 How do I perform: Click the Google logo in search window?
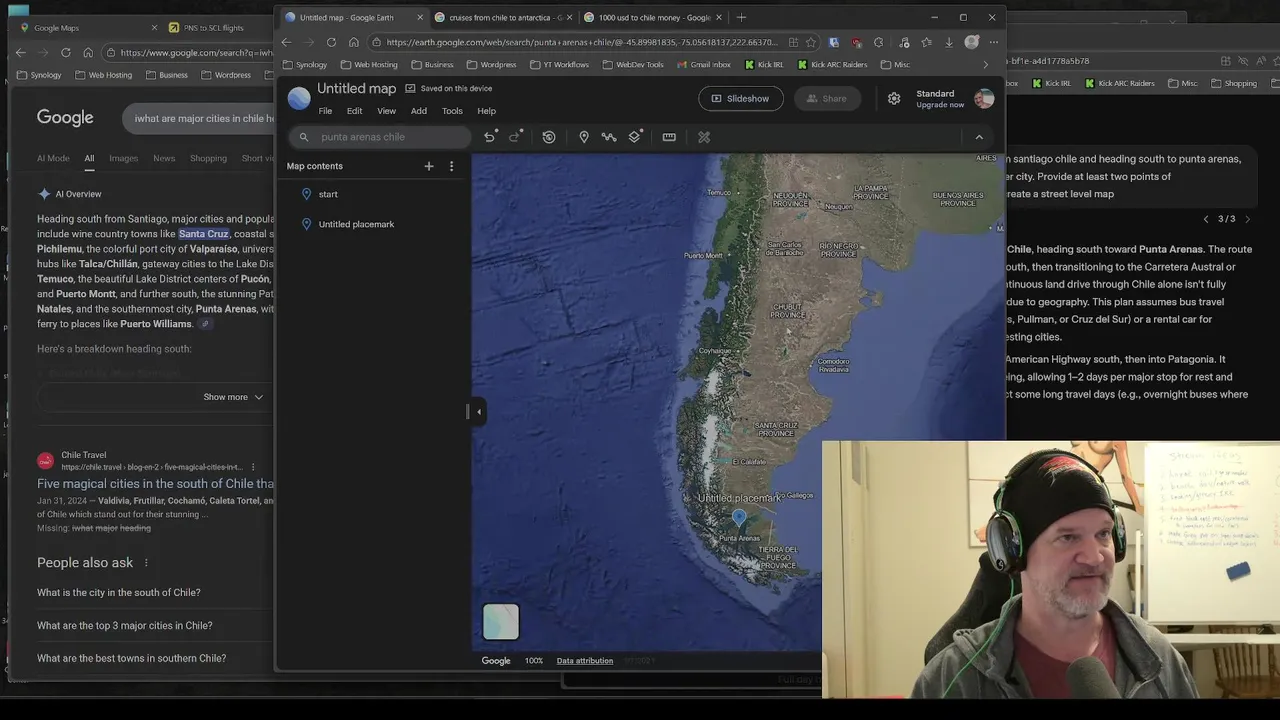pyautogui.click(x=65, y=118)
